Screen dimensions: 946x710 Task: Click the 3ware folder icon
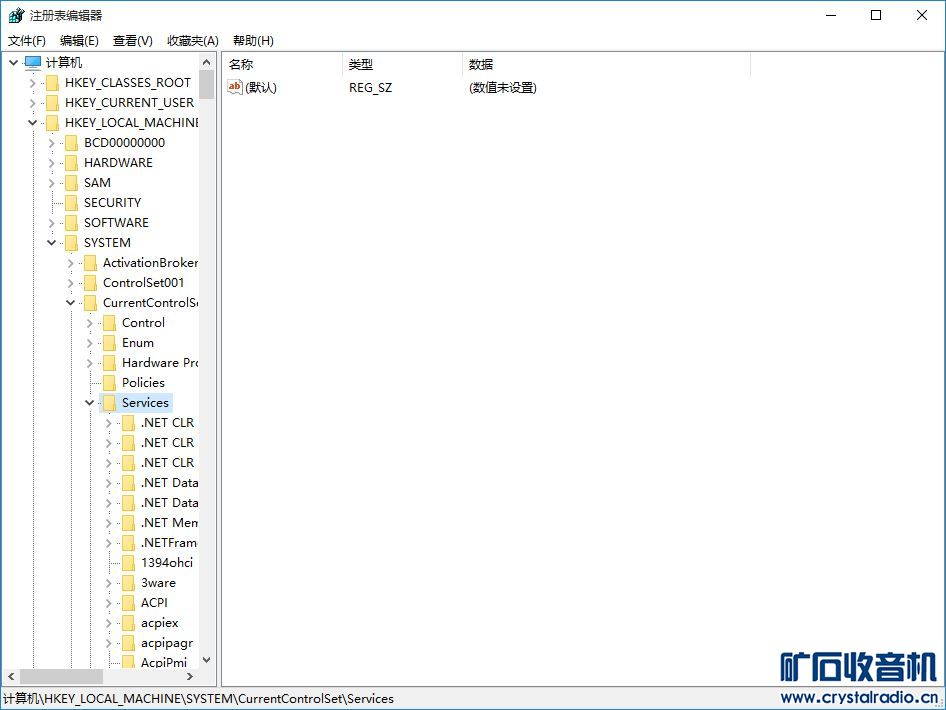(128, 583)
